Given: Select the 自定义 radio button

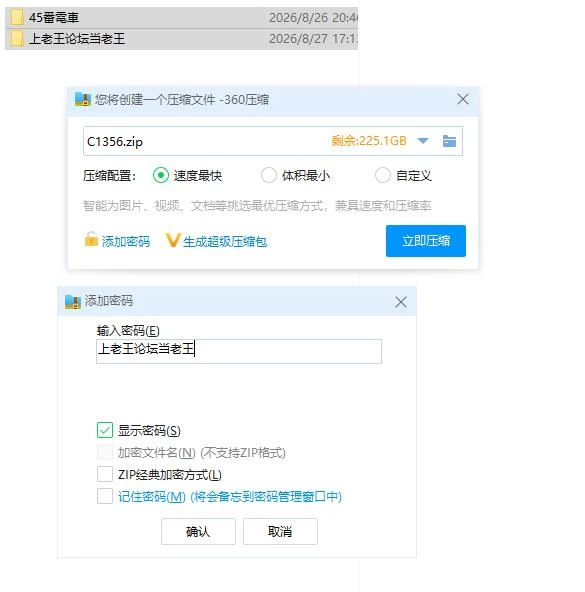Looking at the screenshot, I should (383, 176).
